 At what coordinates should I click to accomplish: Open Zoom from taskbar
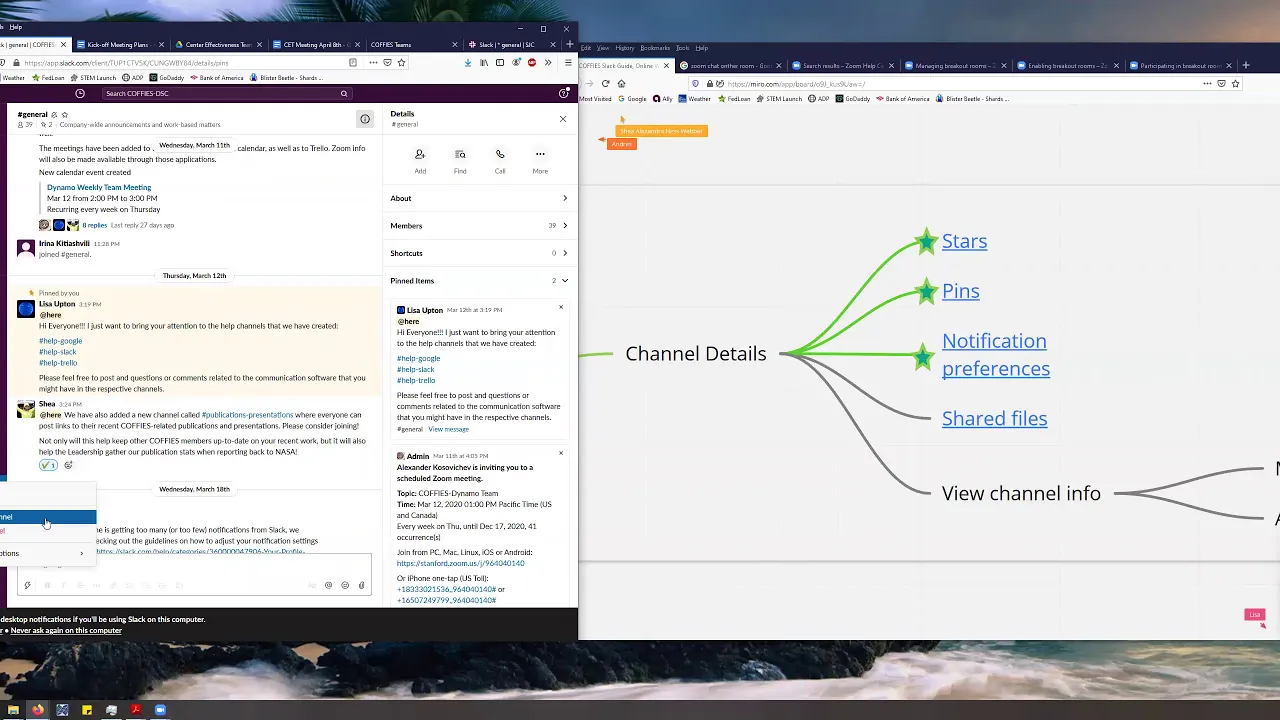[160, 710]
